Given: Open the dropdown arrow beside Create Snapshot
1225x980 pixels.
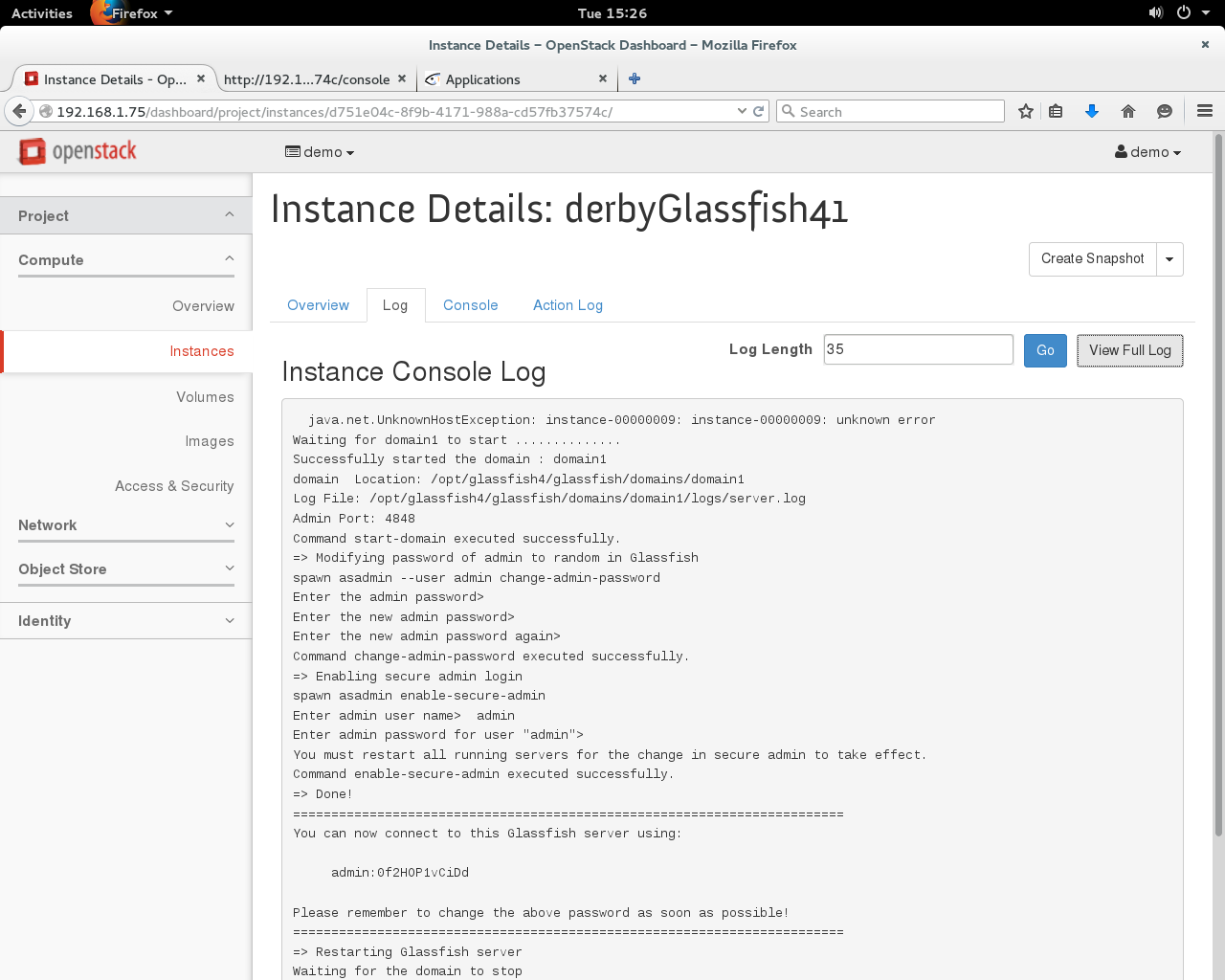Looking at the screenshot, I should tap(1169, 259).
